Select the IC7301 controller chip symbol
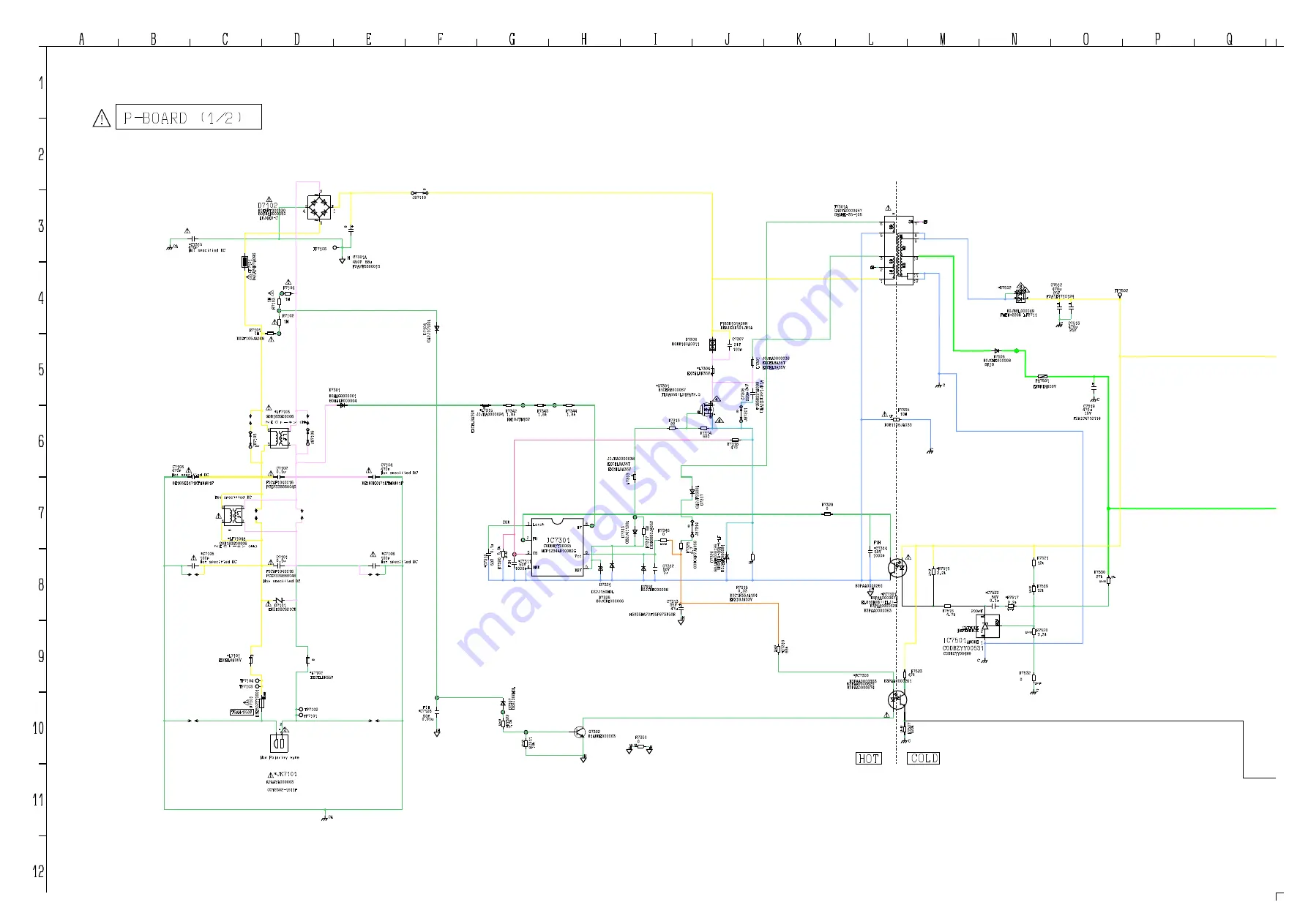This screenshot has width=1308, height=924. tap(558, 546)
